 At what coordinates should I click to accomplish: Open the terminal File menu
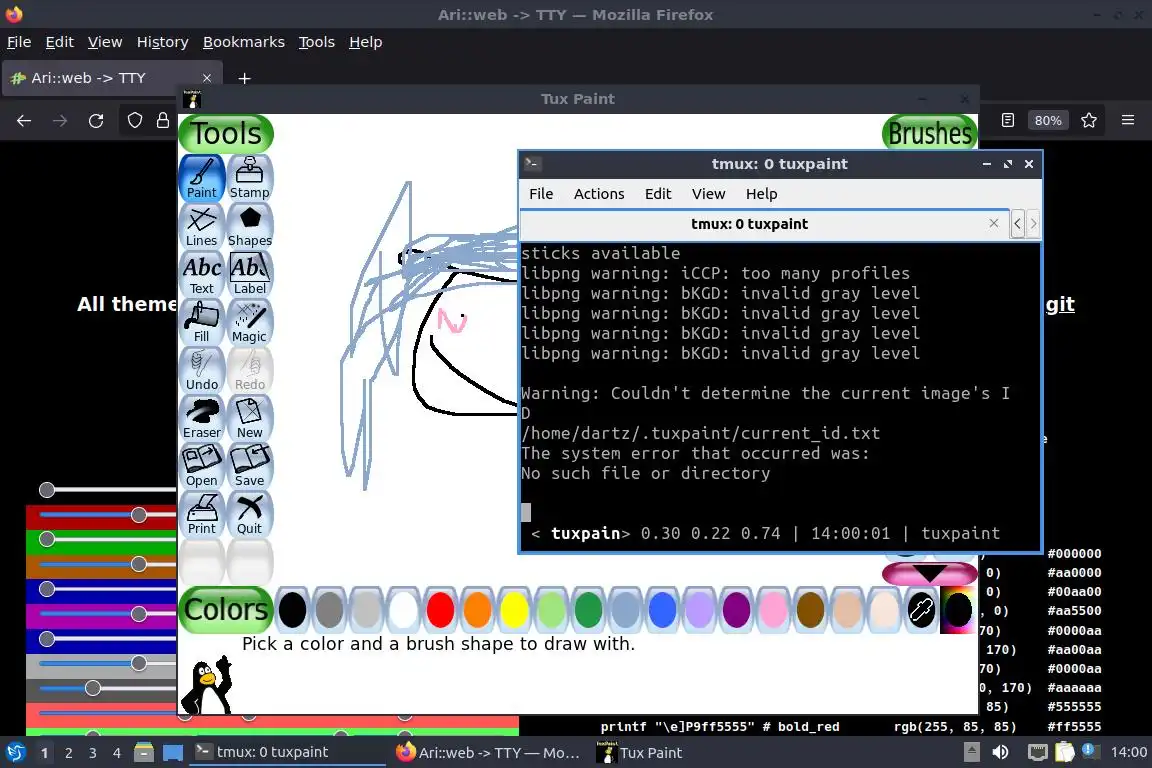[x=541, y=194]
